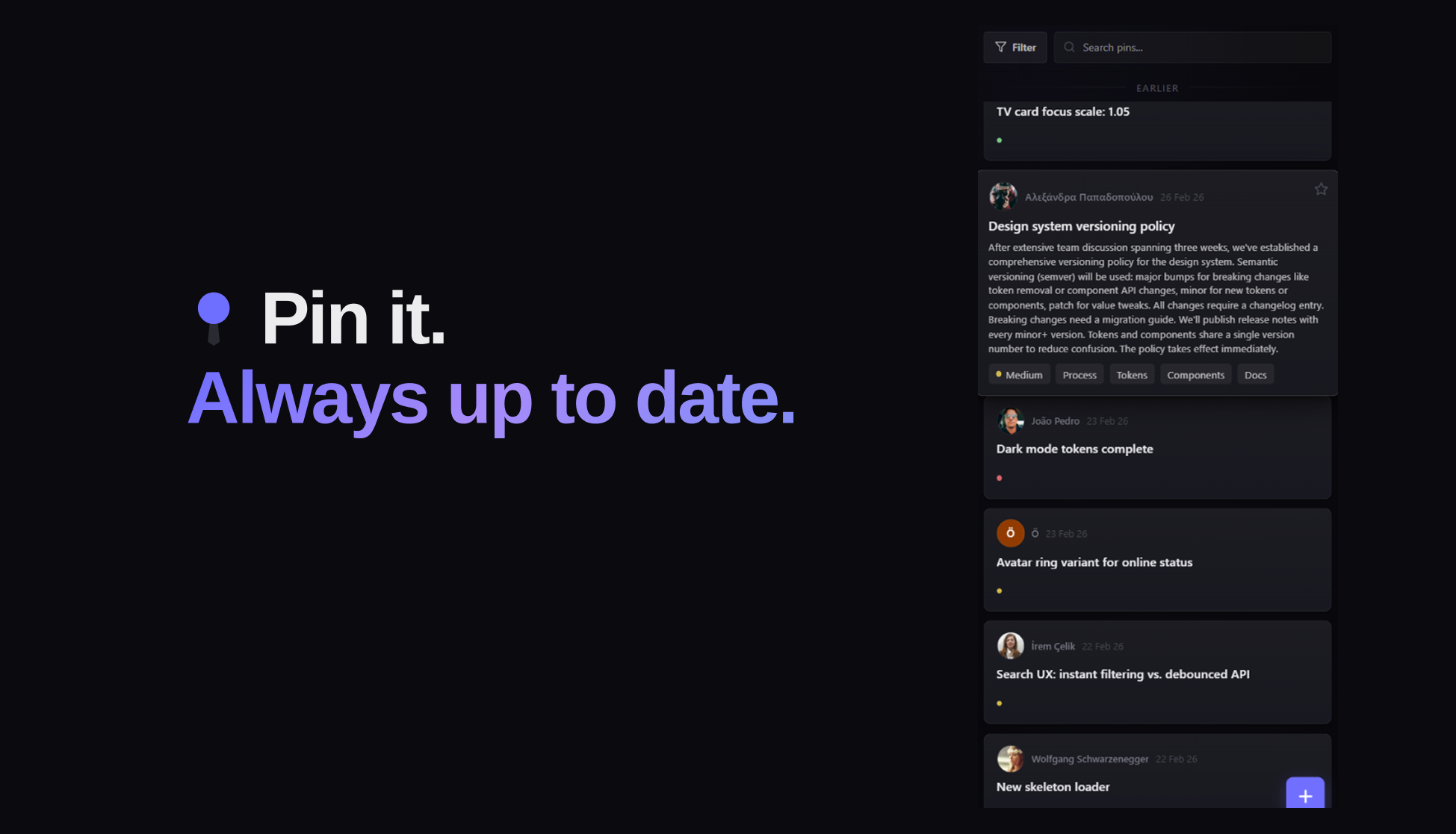The width and height of the screenshot is (1456, 834).
Task: Open İrem Çelik's avatar picture
Action: (x=1011, y=646)
